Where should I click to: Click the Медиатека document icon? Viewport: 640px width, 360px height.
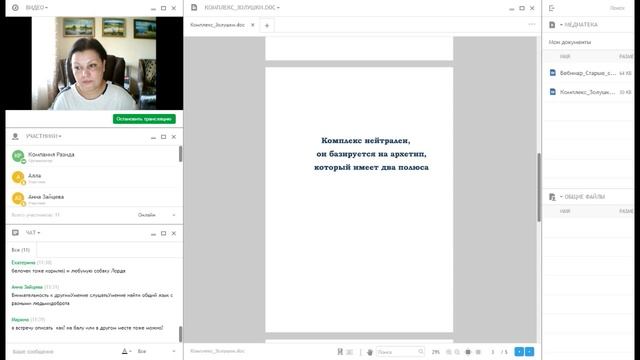[552, 25]
